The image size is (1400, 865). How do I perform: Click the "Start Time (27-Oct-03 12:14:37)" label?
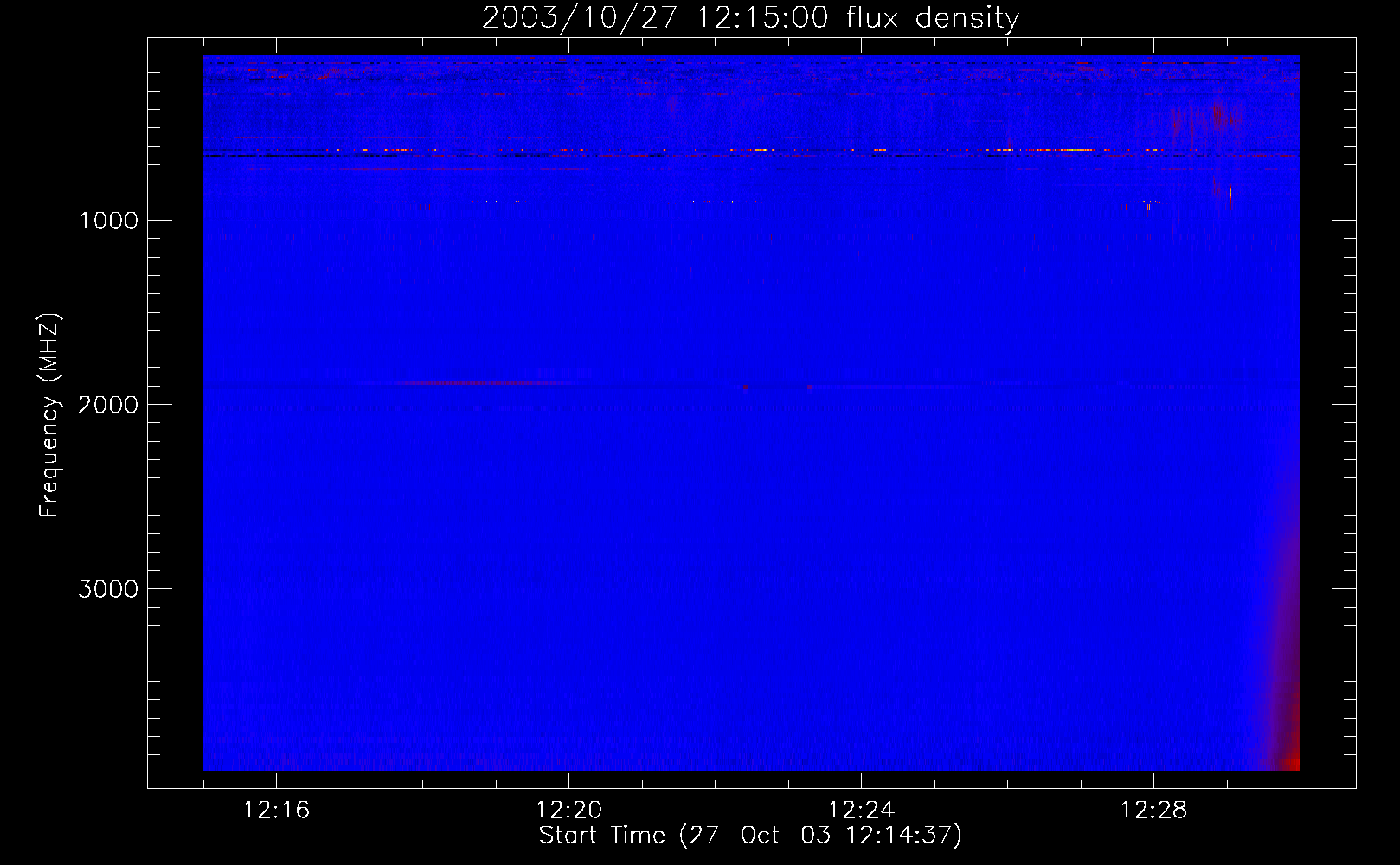tap(750, 836)
